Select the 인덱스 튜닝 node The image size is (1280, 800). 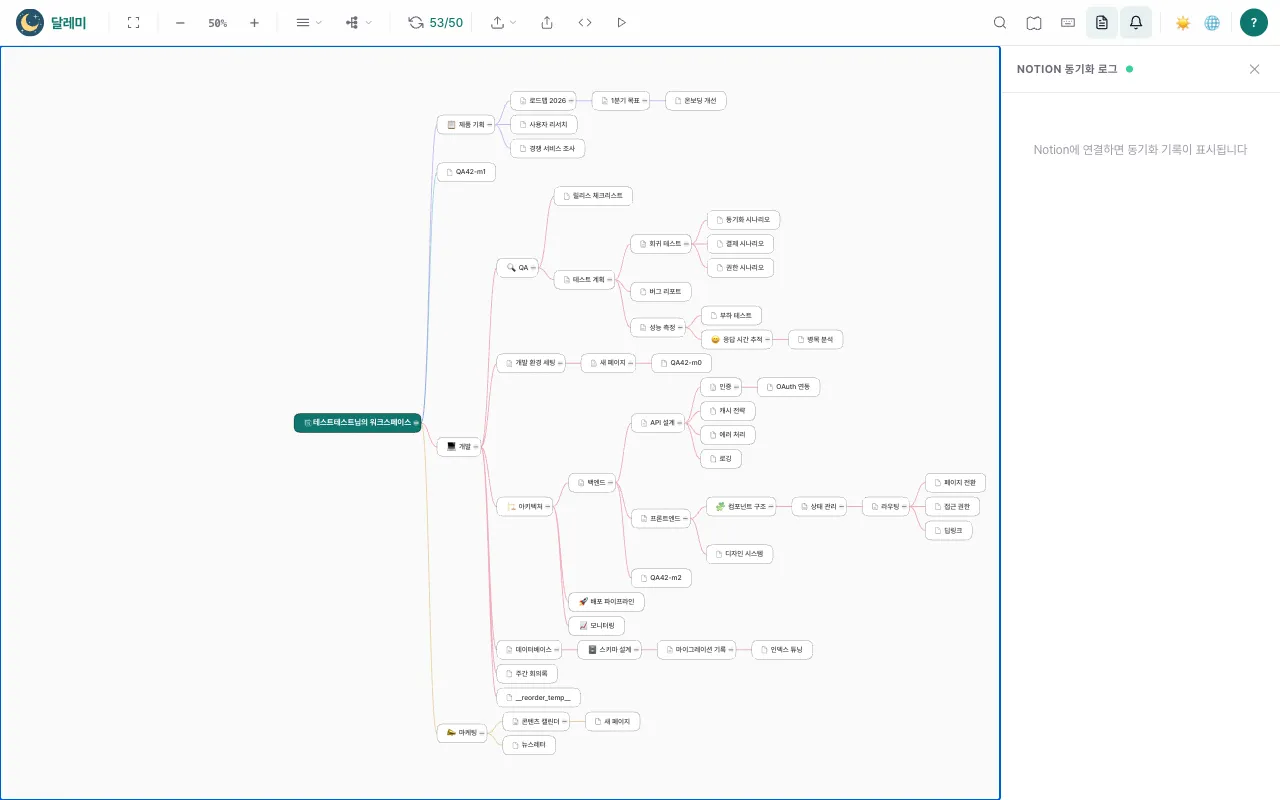point(782,650)
